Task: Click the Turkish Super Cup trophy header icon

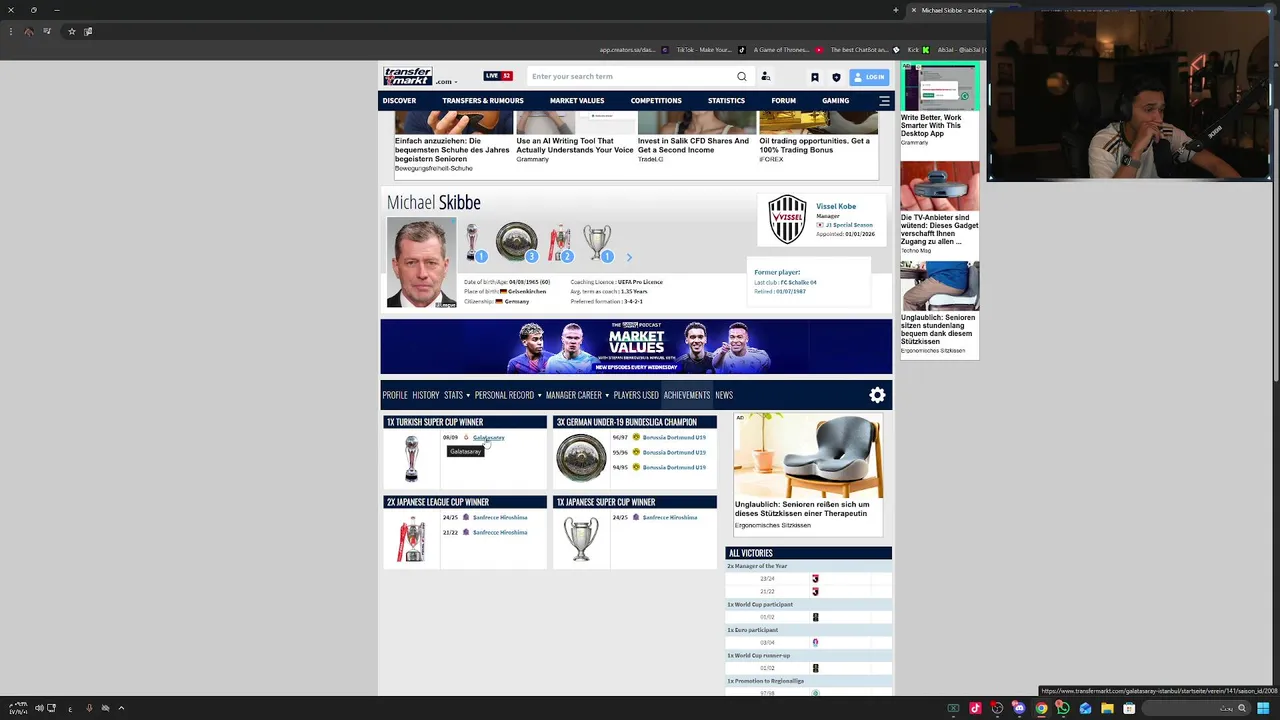Action: coord(472,243)
